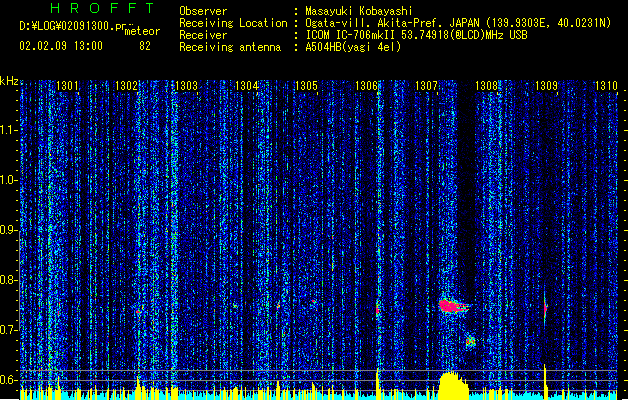629x400 pixels.
Task: Click the 1308 time marker
Action: [486, 86]
